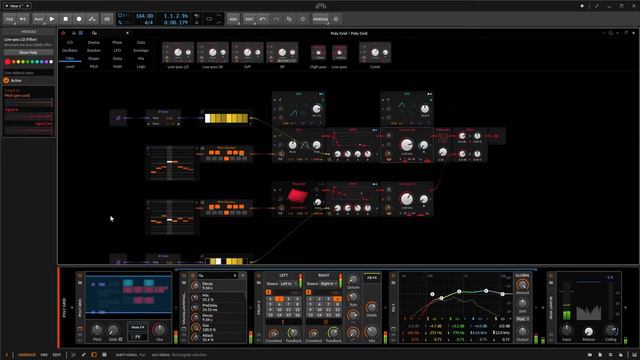
Task: Toggle automation write mode icon
Action: click(92, 19)
